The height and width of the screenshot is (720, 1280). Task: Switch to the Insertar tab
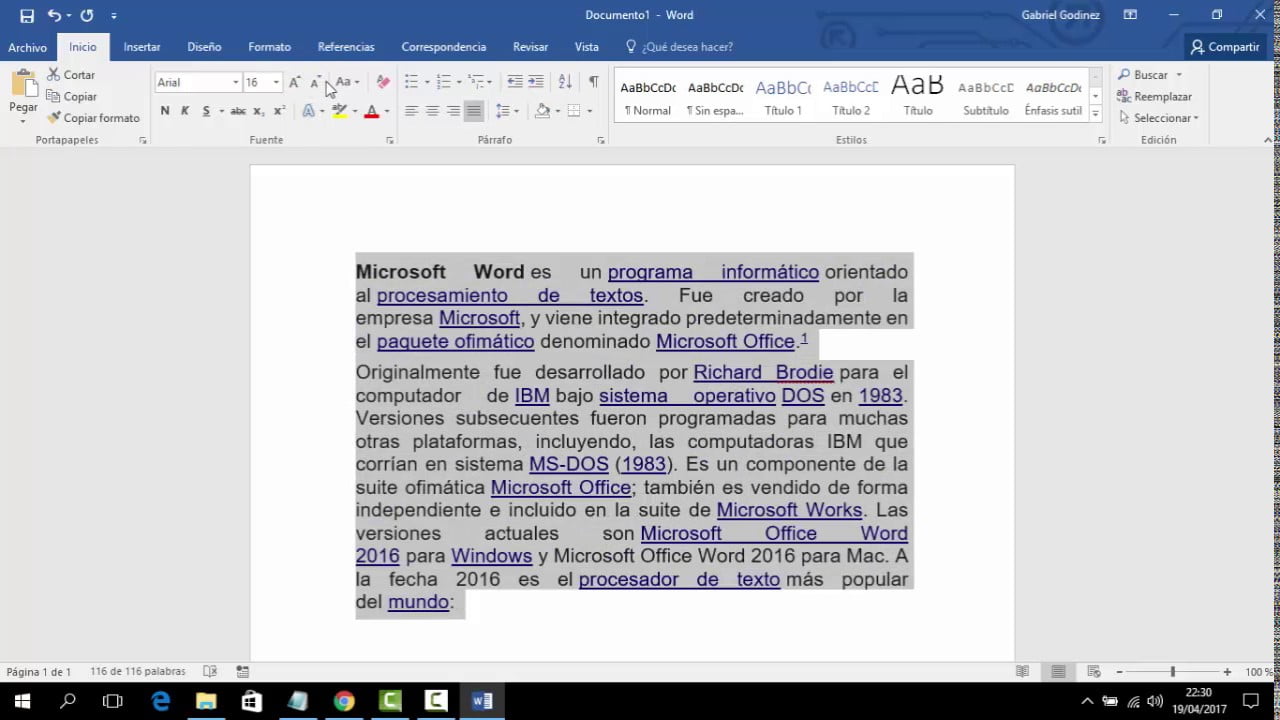click(x=142, y=47)
